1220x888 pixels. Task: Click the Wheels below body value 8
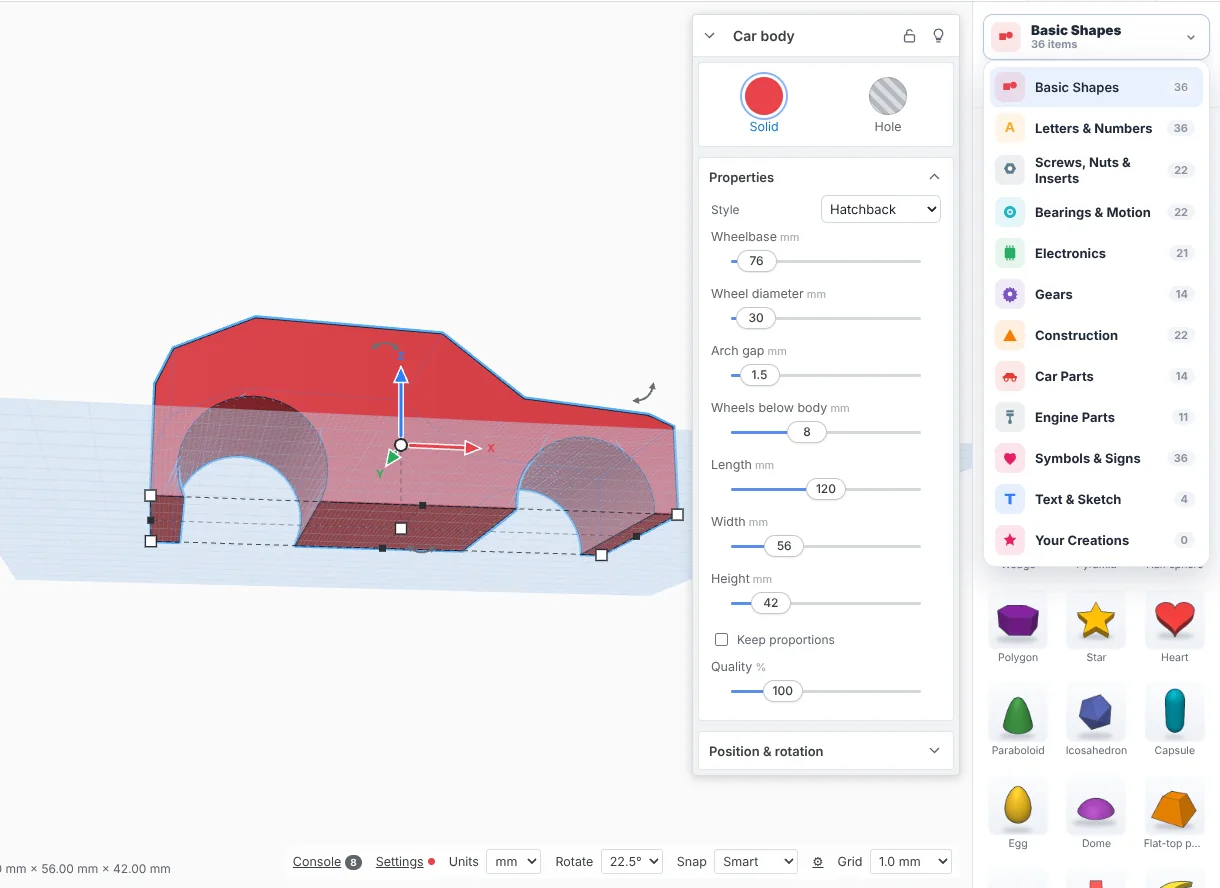807,432
